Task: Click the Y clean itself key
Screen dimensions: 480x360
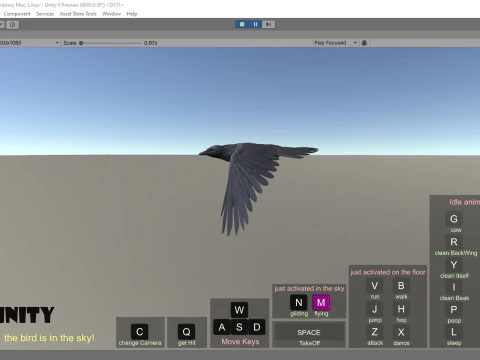Action: 454,265
